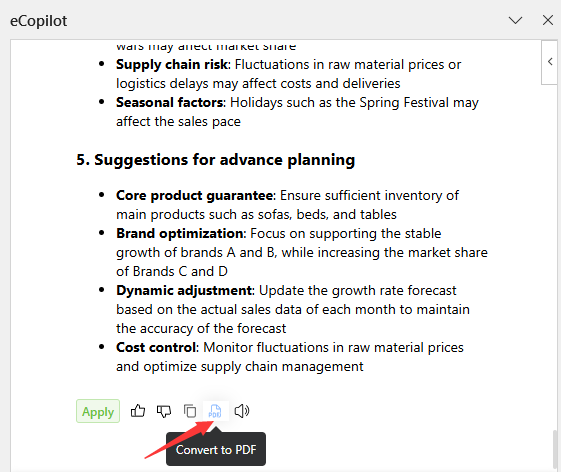The width and height of the screenshot is (561, 472).
Task: Click the 'Supply chain risk' bold text
Action: click(172, 65)
